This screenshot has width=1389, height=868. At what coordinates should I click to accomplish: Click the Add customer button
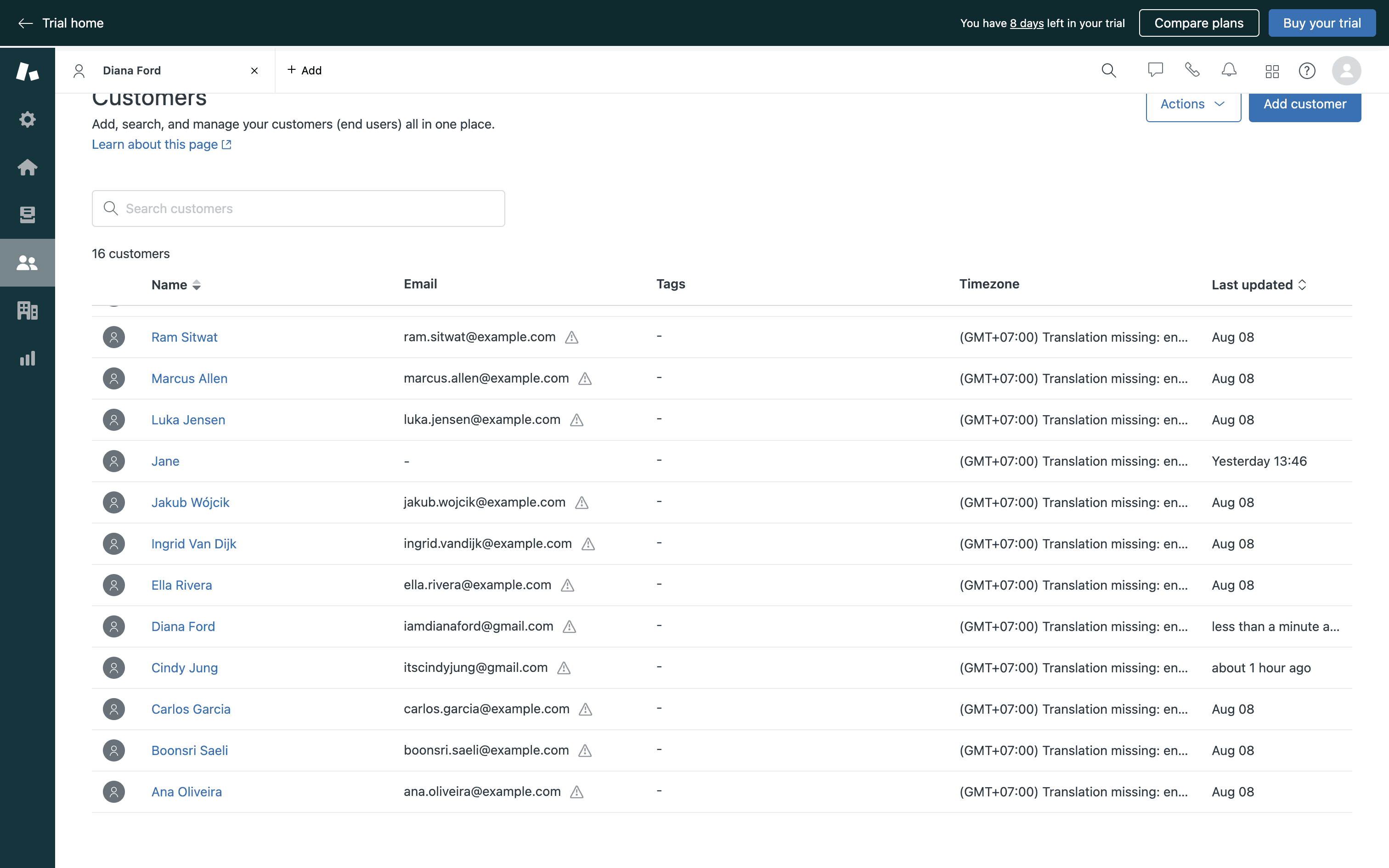[1304, 105]
